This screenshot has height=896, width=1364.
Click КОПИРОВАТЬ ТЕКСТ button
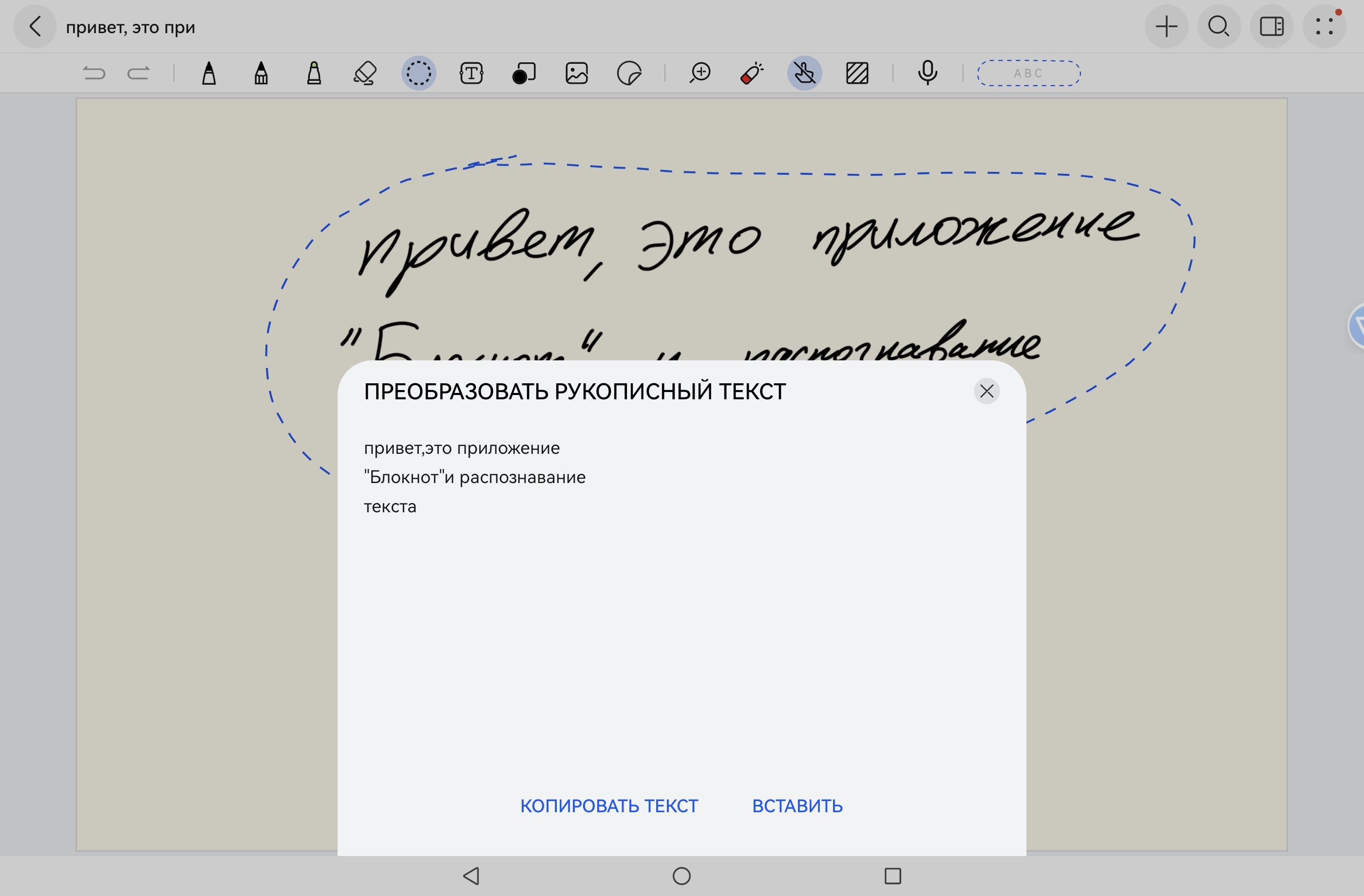click(608, 806)
